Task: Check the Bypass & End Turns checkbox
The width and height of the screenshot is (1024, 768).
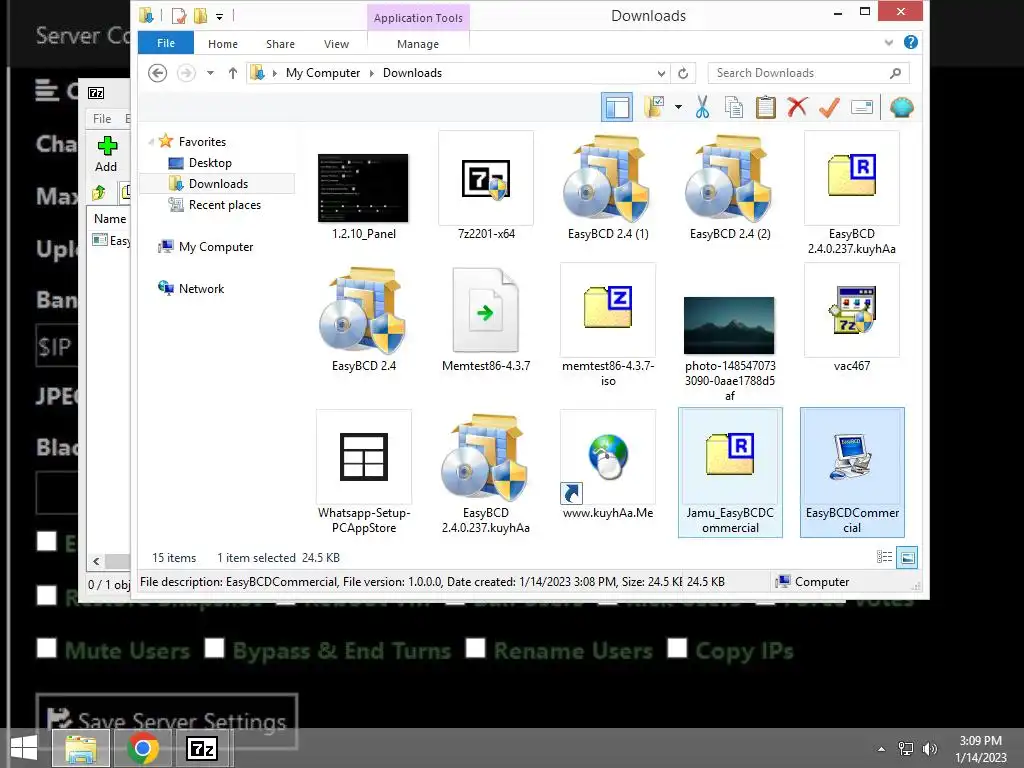Action: click(x=214, y=648)
